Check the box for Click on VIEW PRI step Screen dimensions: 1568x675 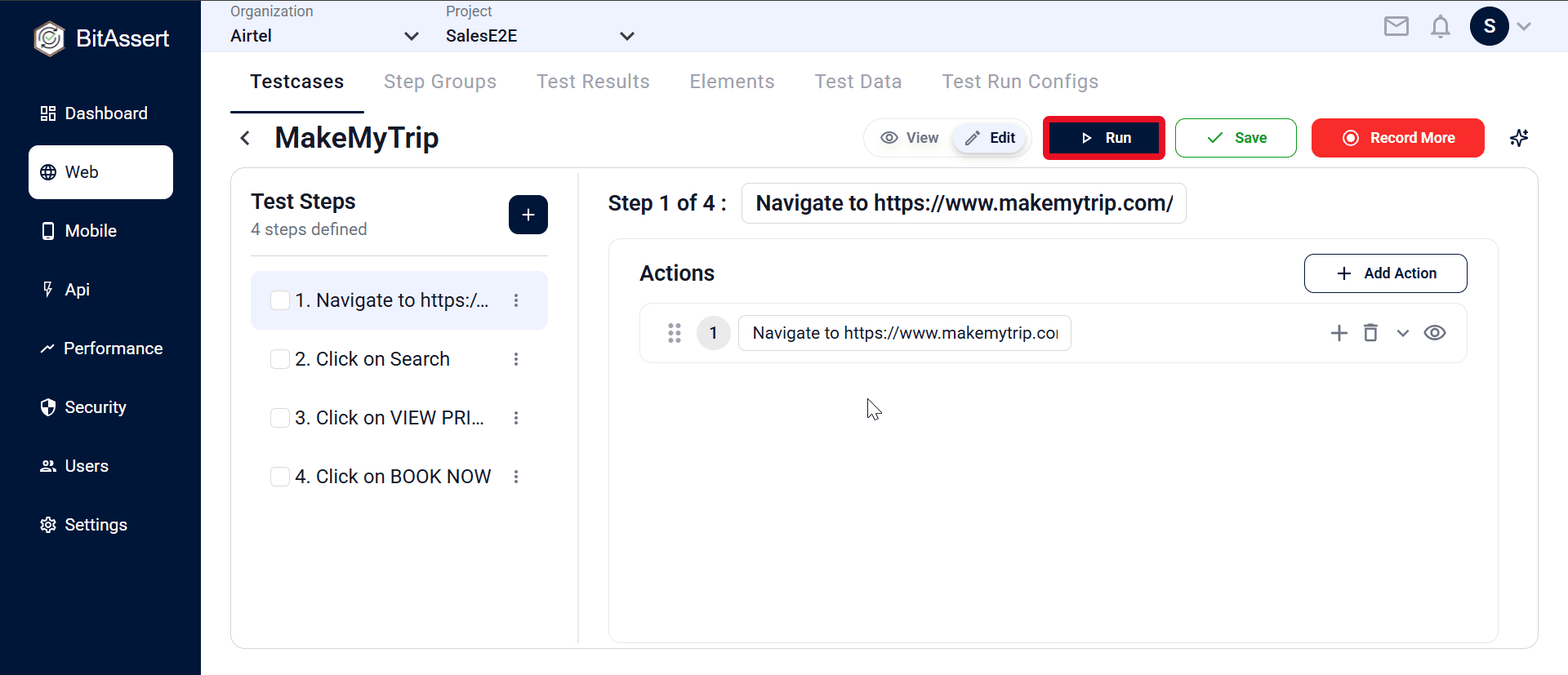pos(280,418)
